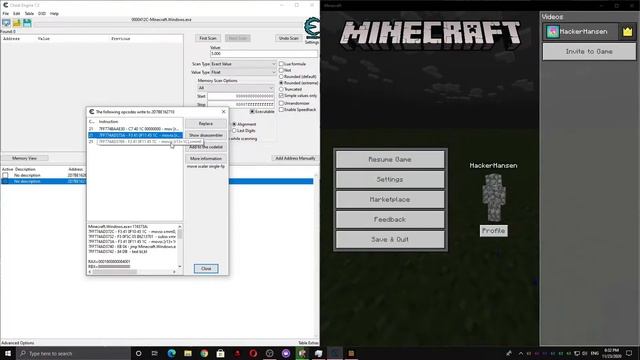The image size is (640, 360).
Task: Click HackerHansen's avatar icon in Videos panel
Action: (552, 32)
